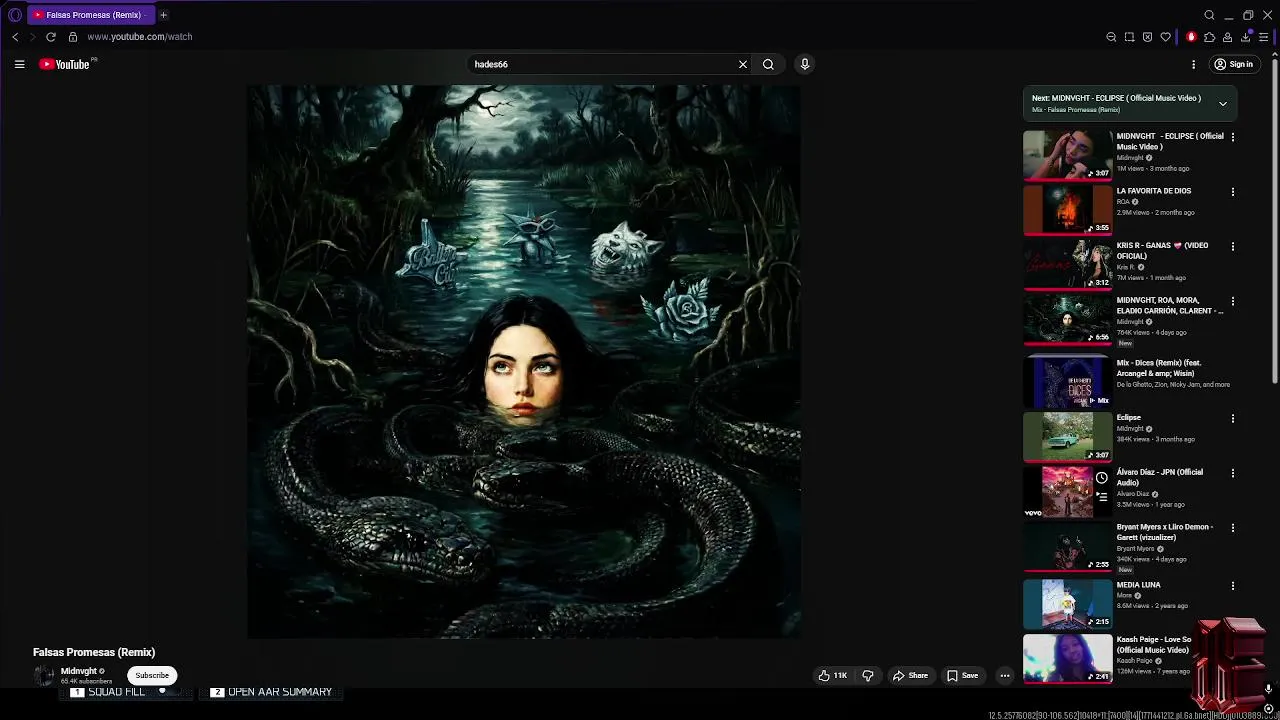The height and width of the screenshot is (720, 1280).
Task: Open the browser tab search magnifier
Action: coord(1209,15)
